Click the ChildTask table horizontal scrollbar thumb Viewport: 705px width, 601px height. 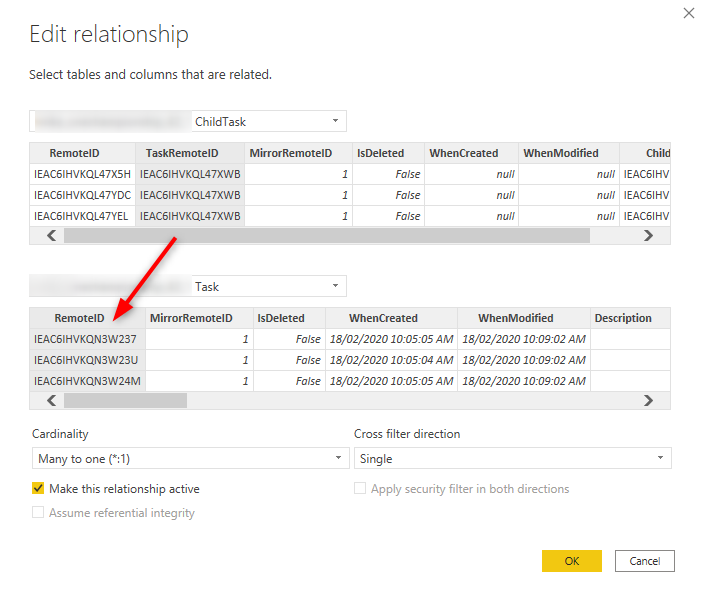tap(327, 236)
